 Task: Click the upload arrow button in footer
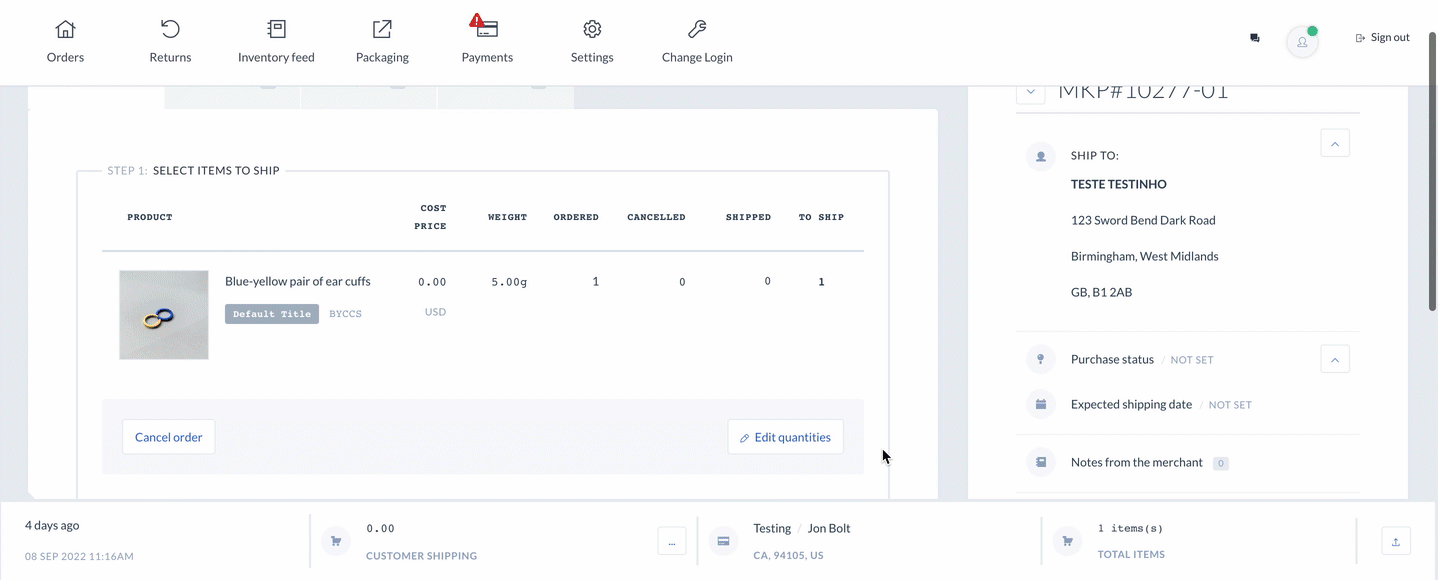(1396, 541)
